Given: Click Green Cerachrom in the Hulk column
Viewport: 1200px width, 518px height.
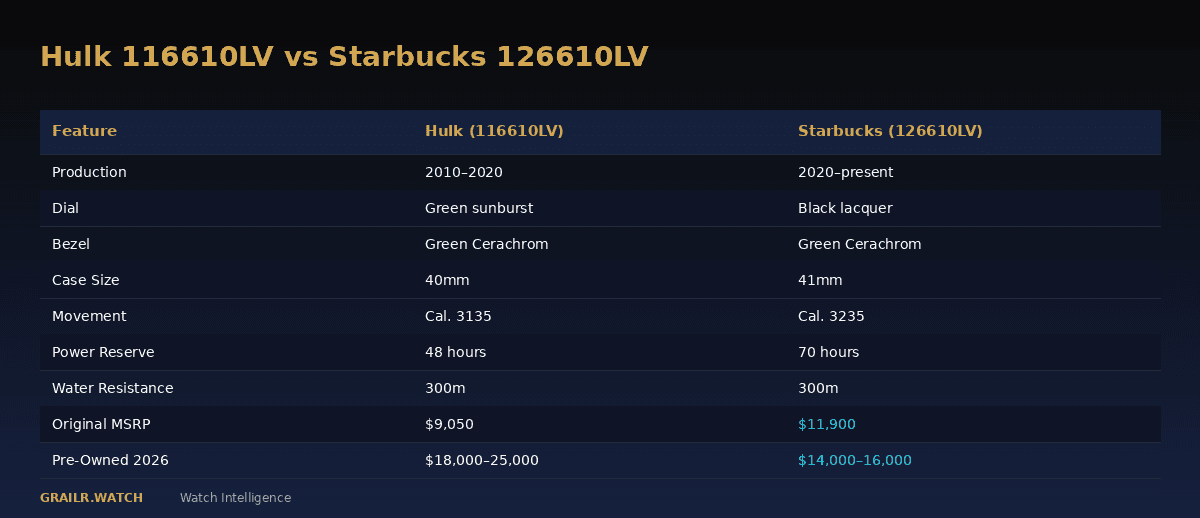Looking at the screenshot, I should tap(487, 244).
